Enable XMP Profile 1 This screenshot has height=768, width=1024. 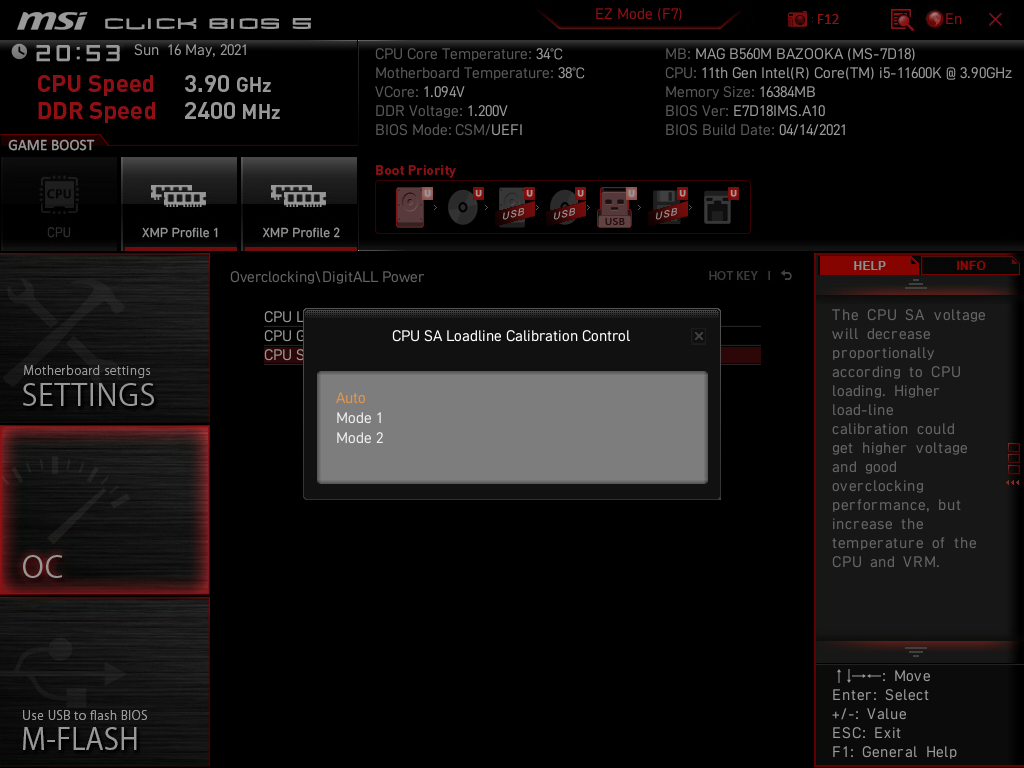click(180, 204)
